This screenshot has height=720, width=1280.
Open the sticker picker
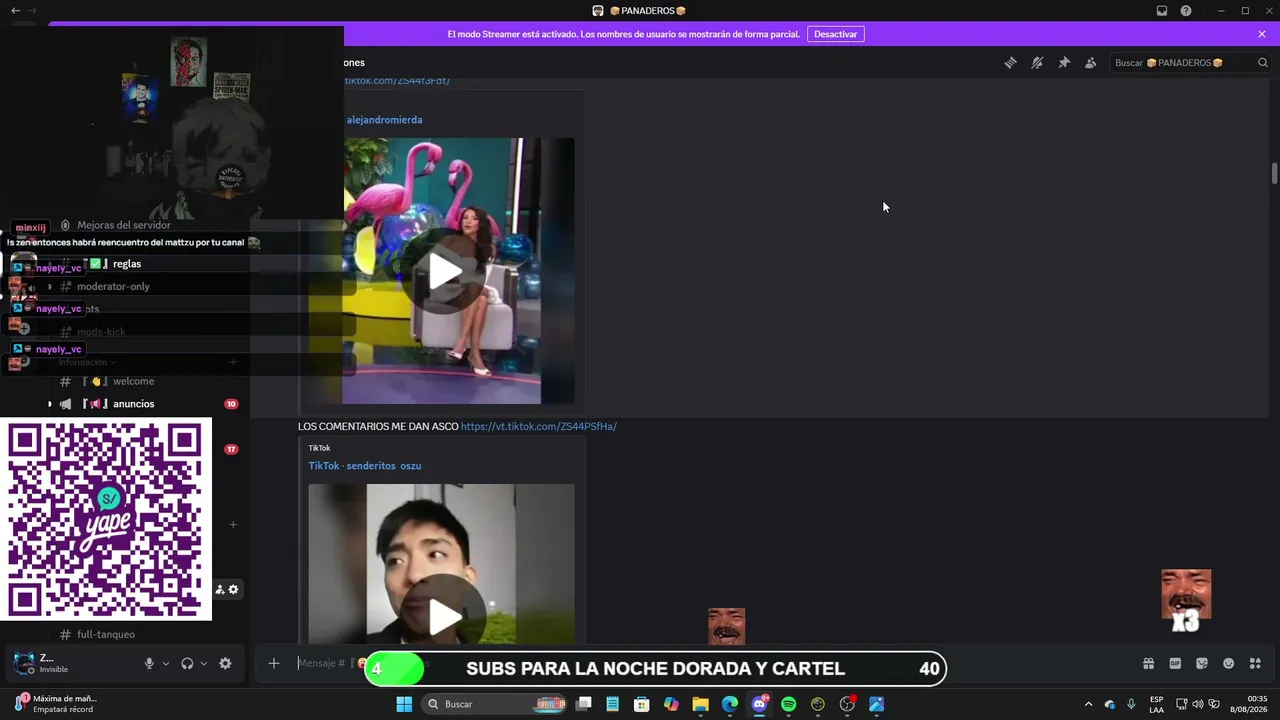click(x=1202, y=663)
